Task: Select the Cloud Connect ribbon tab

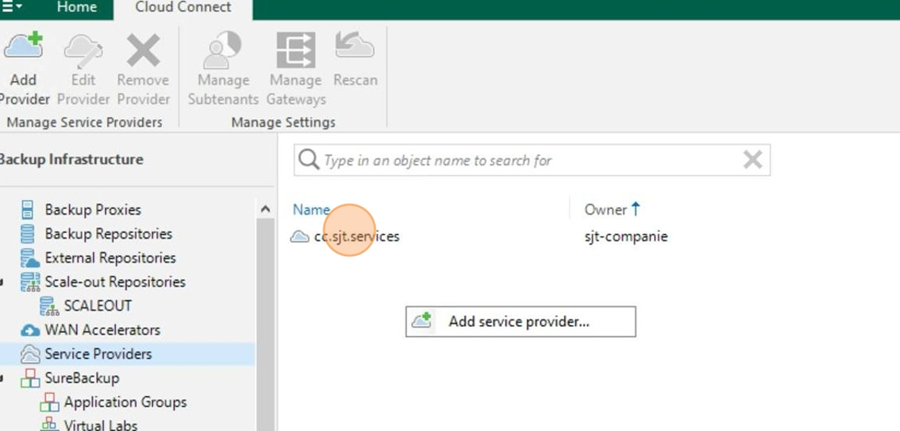Action: coord(183,7)
